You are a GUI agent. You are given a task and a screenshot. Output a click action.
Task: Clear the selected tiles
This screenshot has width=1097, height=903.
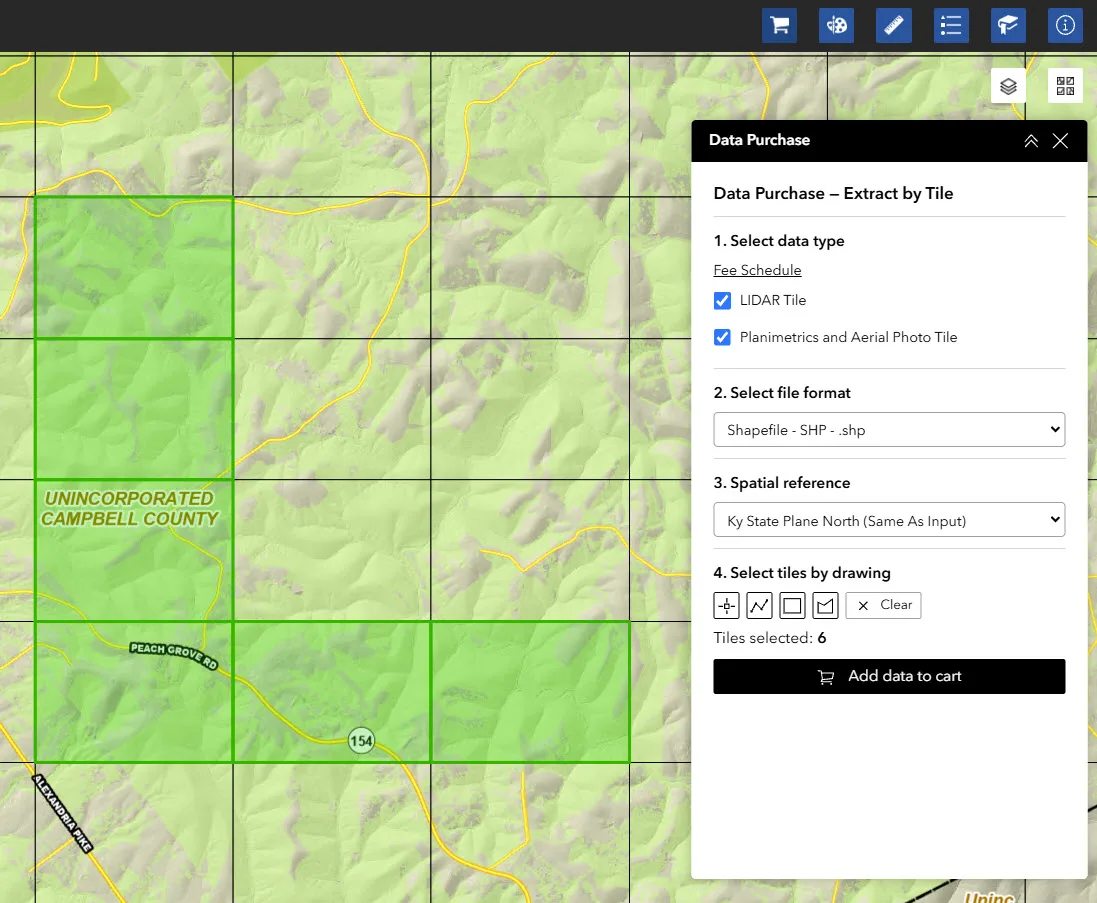(x=883, y=605)
